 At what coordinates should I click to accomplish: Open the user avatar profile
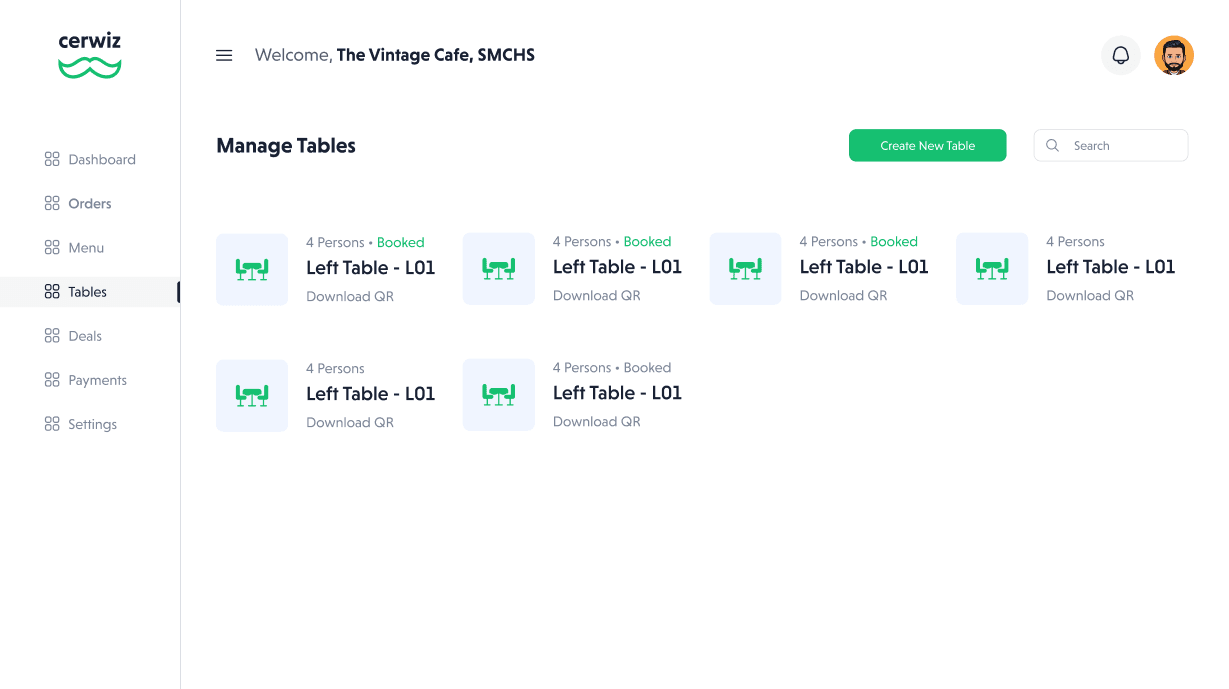coord(1174,55)
